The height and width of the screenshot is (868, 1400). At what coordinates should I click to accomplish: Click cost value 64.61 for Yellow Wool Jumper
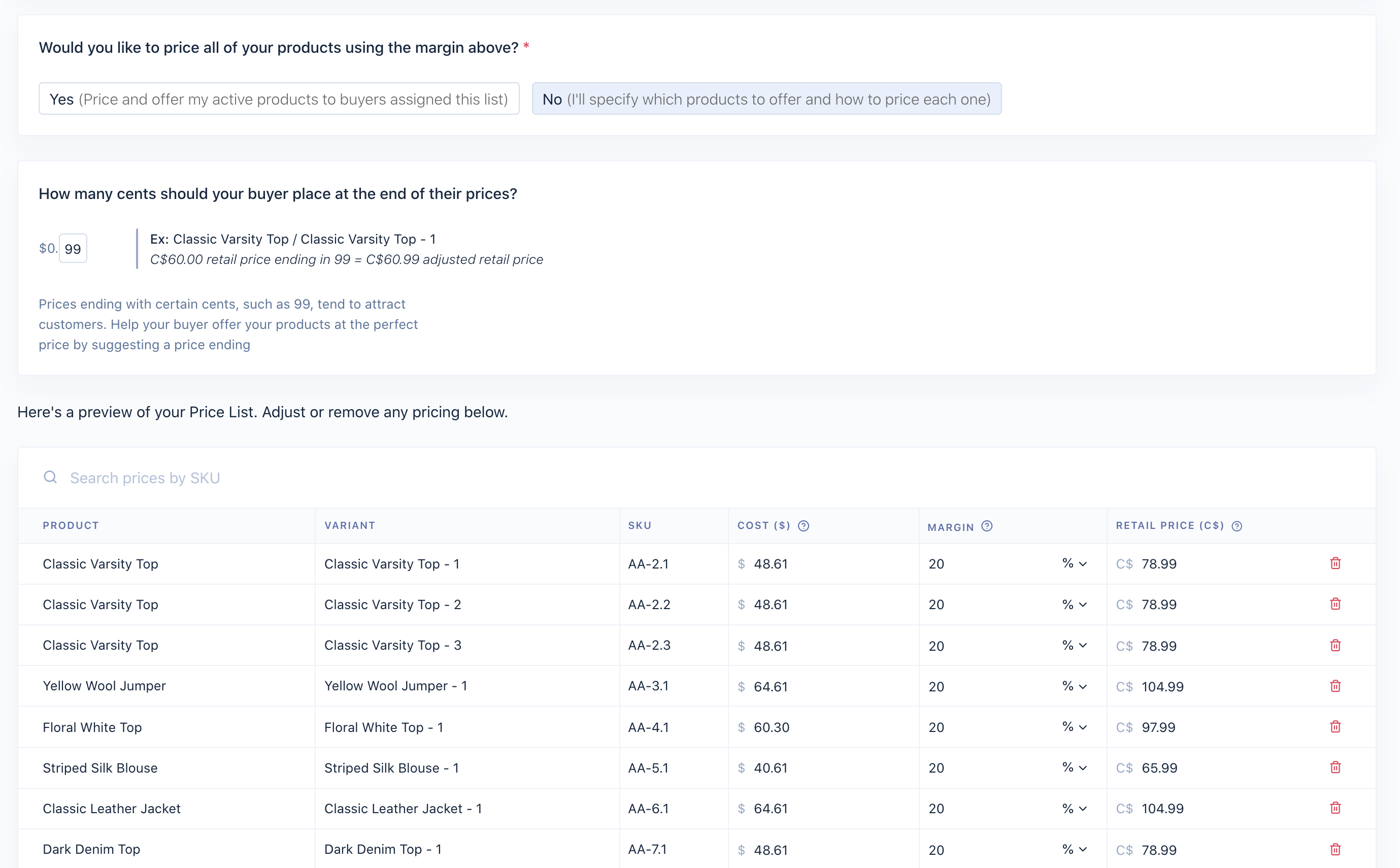coord(771,687)
